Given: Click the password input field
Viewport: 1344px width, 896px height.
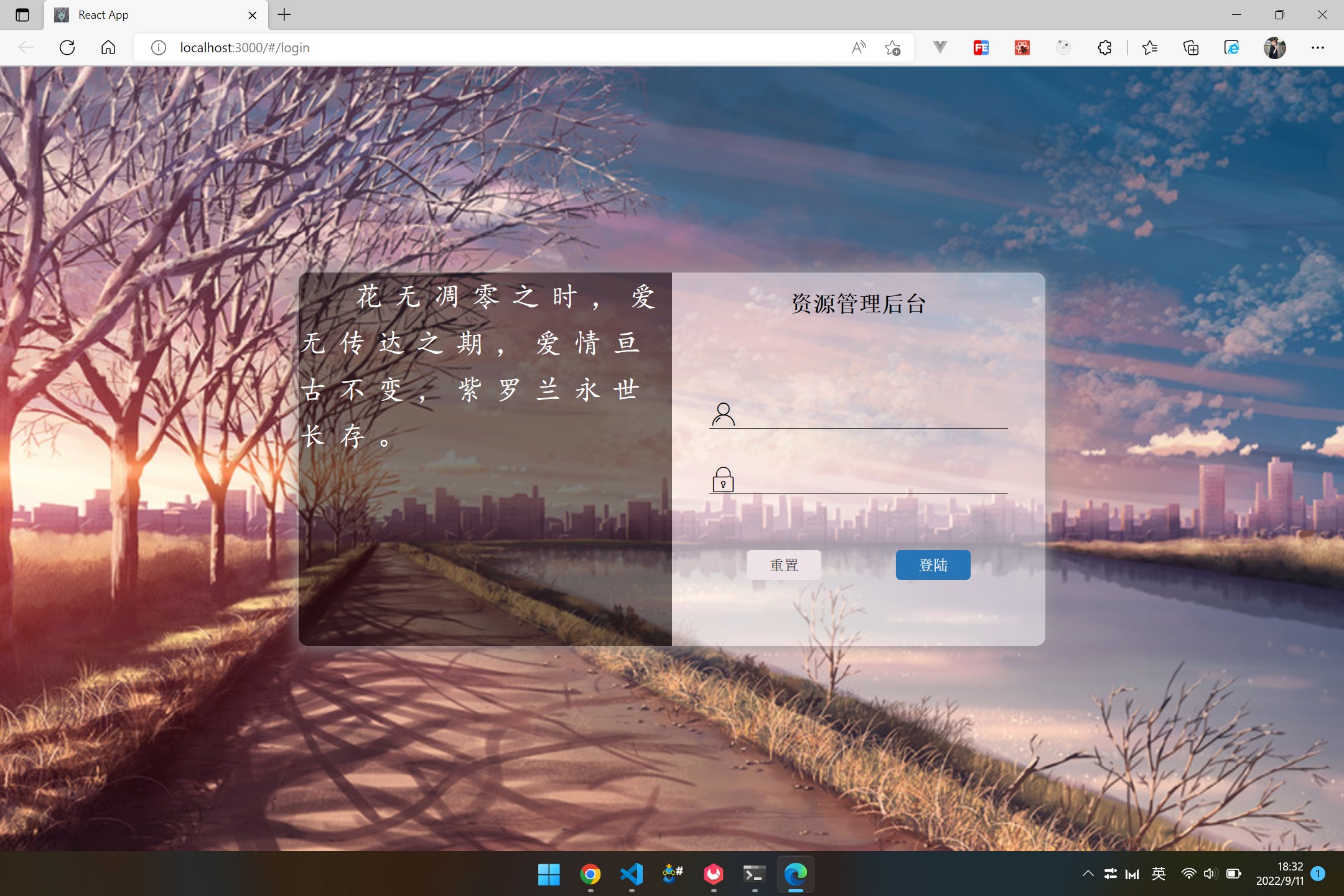Looking at the screenshot, I should click(871, 480).
